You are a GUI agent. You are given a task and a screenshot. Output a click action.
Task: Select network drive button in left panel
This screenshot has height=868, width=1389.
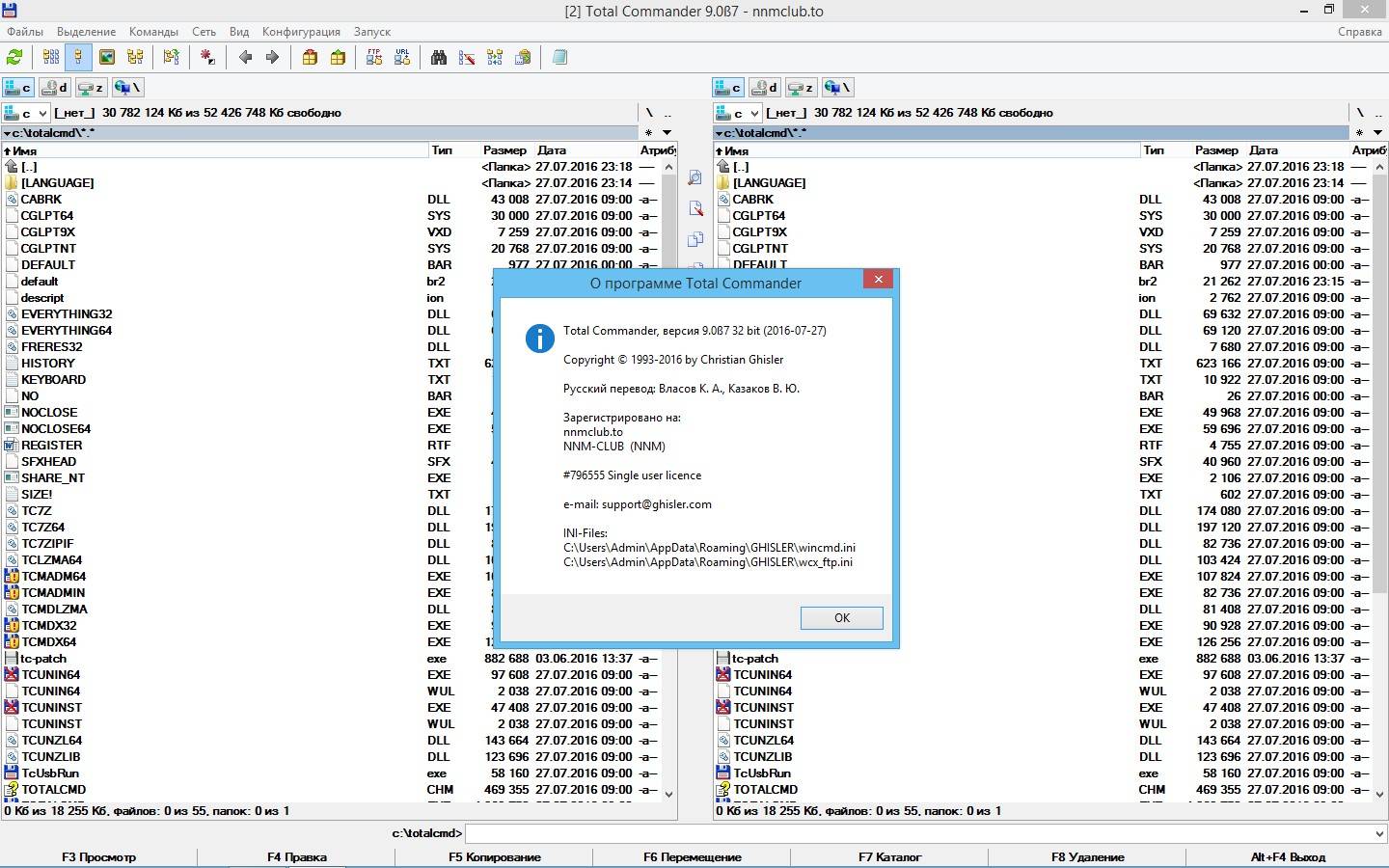[x=126, y=88]
